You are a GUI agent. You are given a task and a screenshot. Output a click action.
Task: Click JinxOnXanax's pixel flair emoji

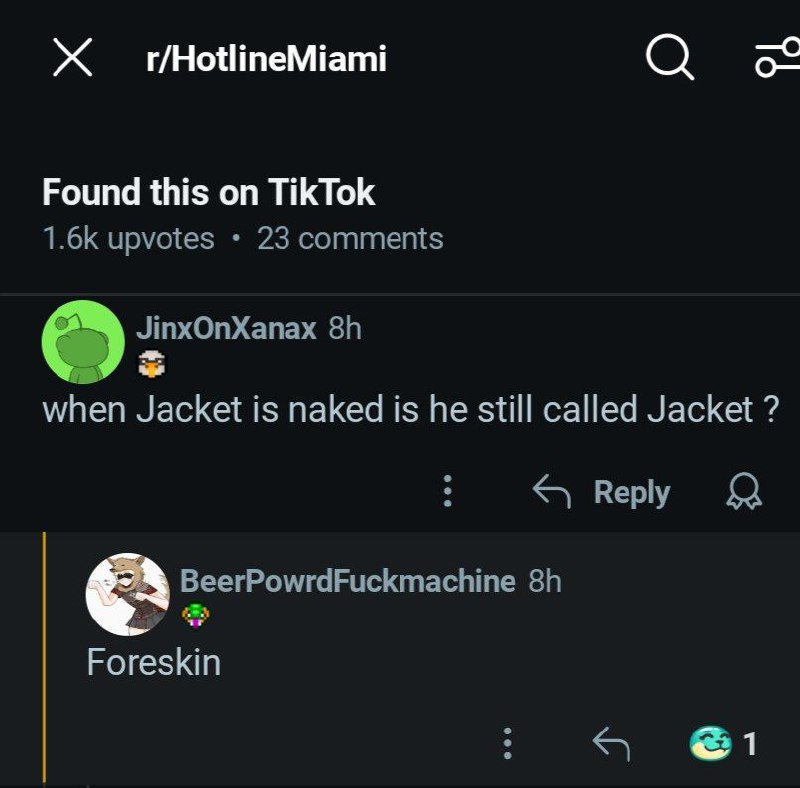[x=152, y=364]
